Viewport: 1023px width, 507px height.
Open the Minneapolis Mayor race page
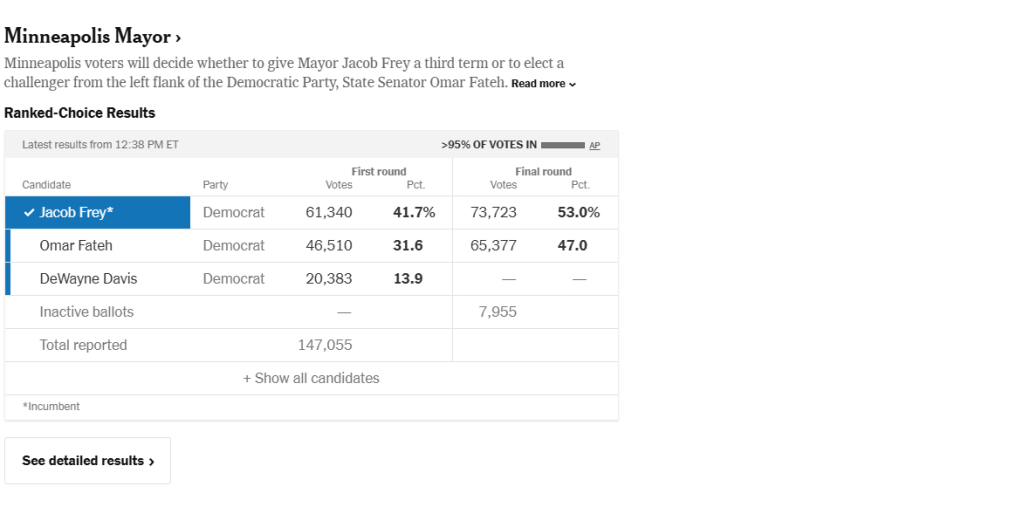(87, 37)
